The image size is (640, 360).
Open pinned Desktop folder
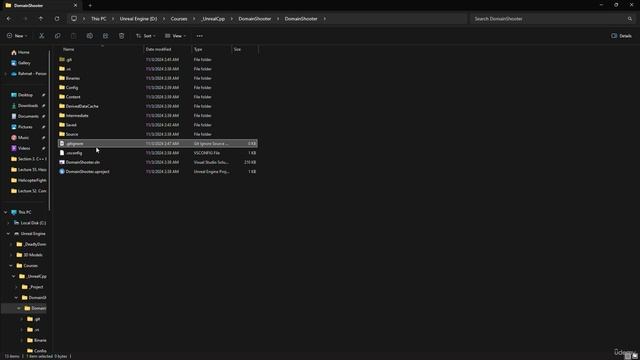tap(22, 95)
